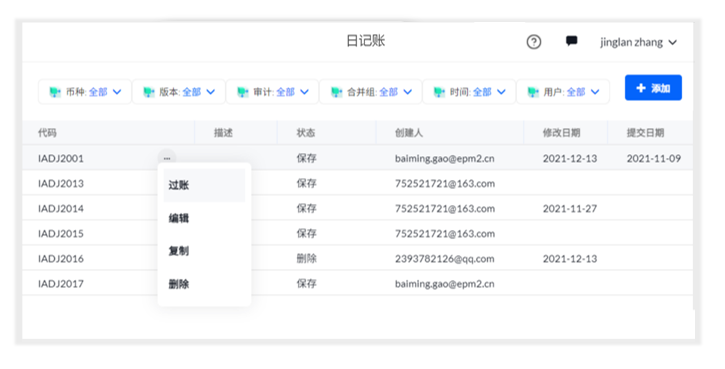Choose 过账 from the context menu
The height and width of the screenshot is (369, 725).
click(x=204, y=185)
